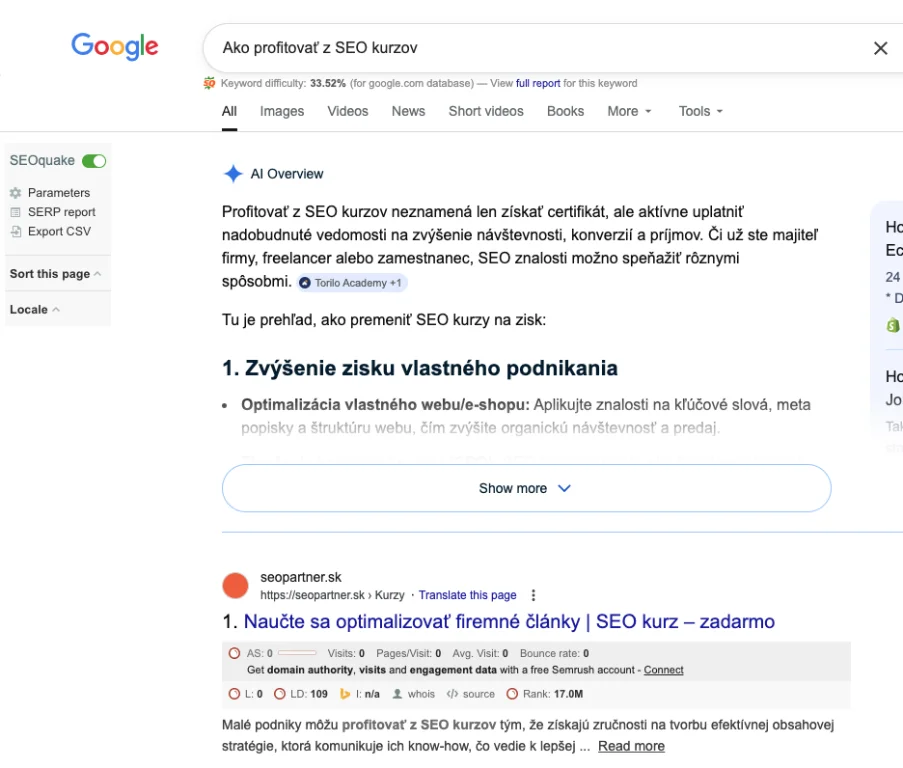Click Show more in AI Overview
This screenshot has height=768, width=903.
pyautogui.click(x=526, y=488)
